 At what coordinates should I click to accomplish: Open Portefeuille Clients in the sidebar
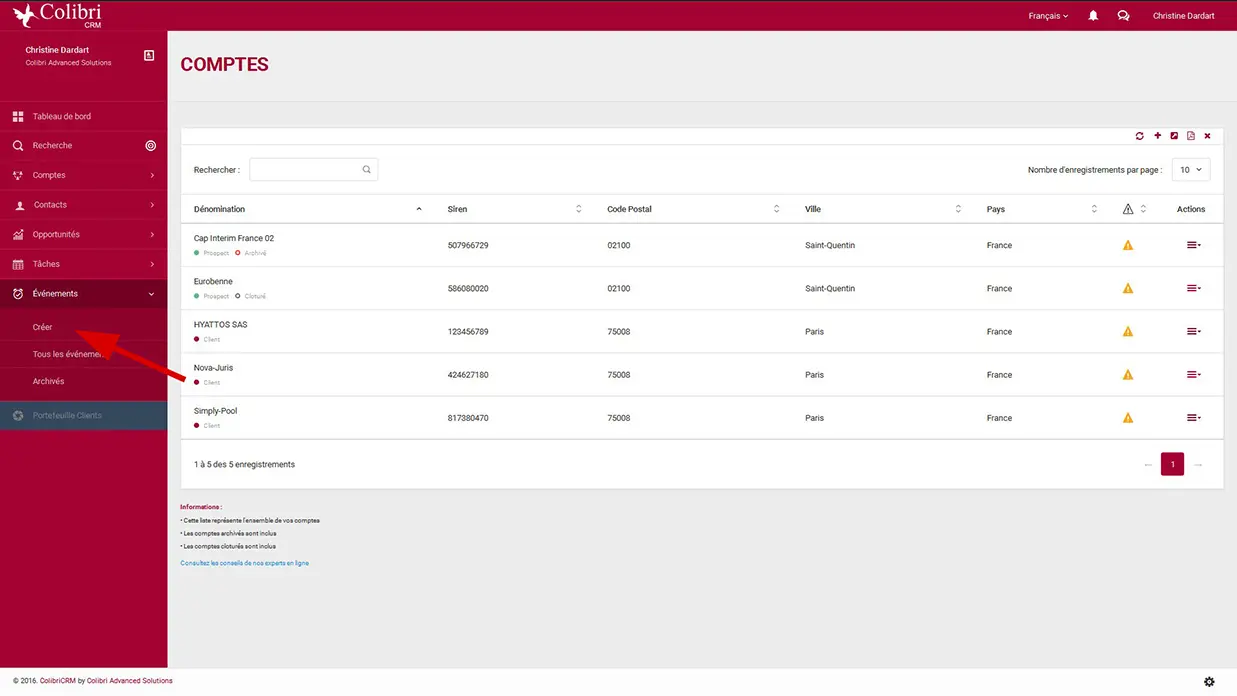click(x=84, y=415)
